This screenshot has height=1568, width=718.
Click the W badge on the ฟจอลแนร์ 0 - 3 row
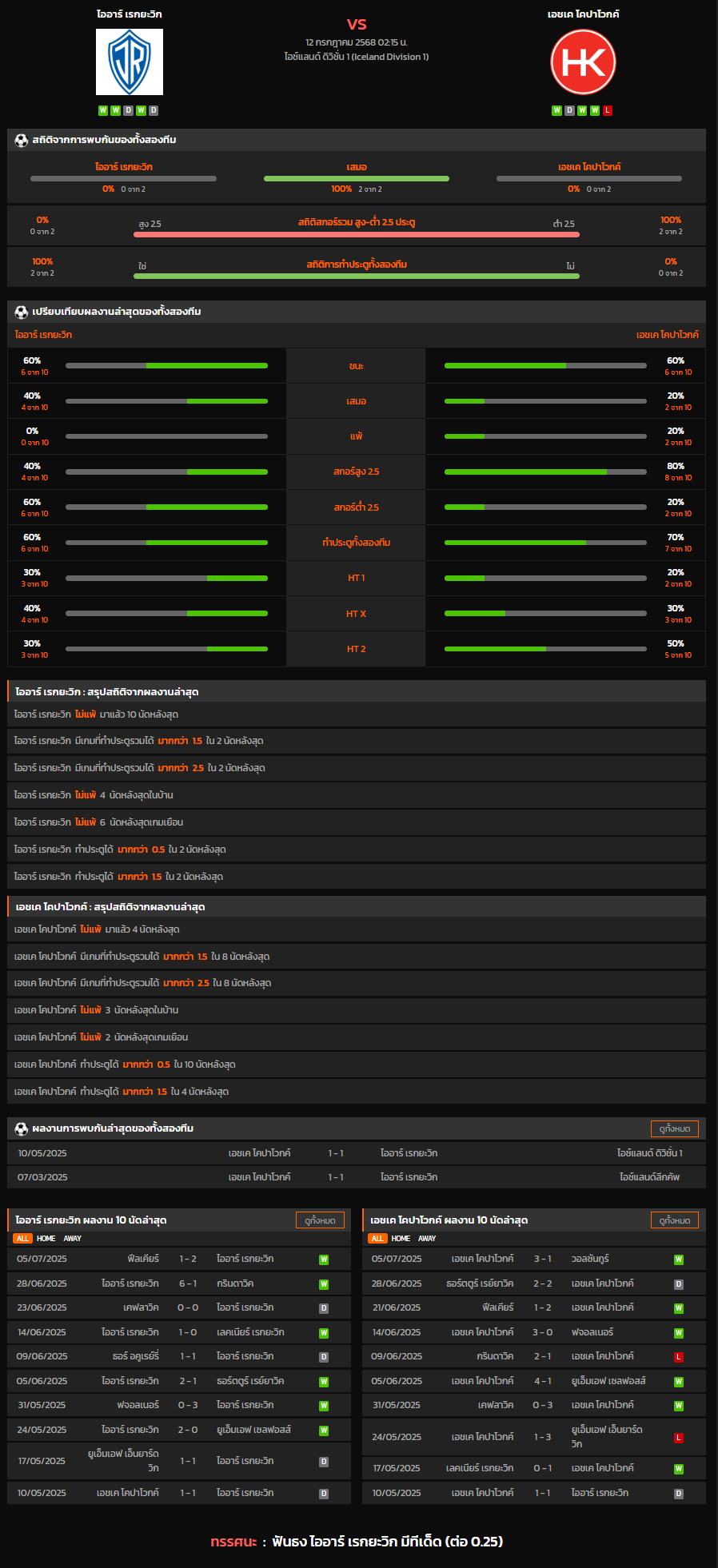(324, 1406)
